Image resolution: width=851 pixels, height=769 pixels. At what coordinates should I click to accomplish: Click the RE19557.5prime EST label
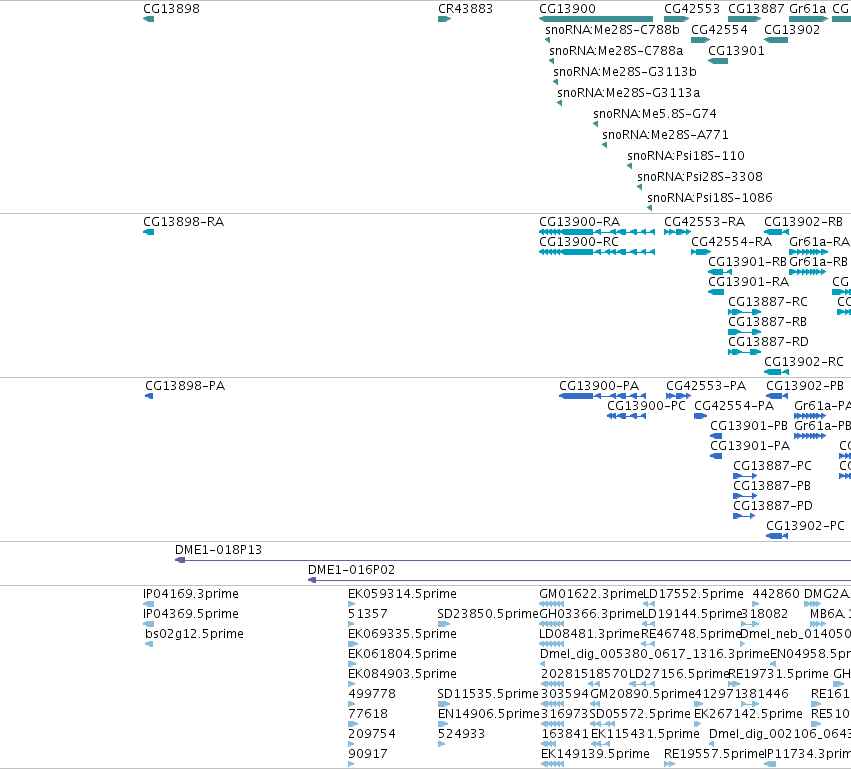coord(714,754)
